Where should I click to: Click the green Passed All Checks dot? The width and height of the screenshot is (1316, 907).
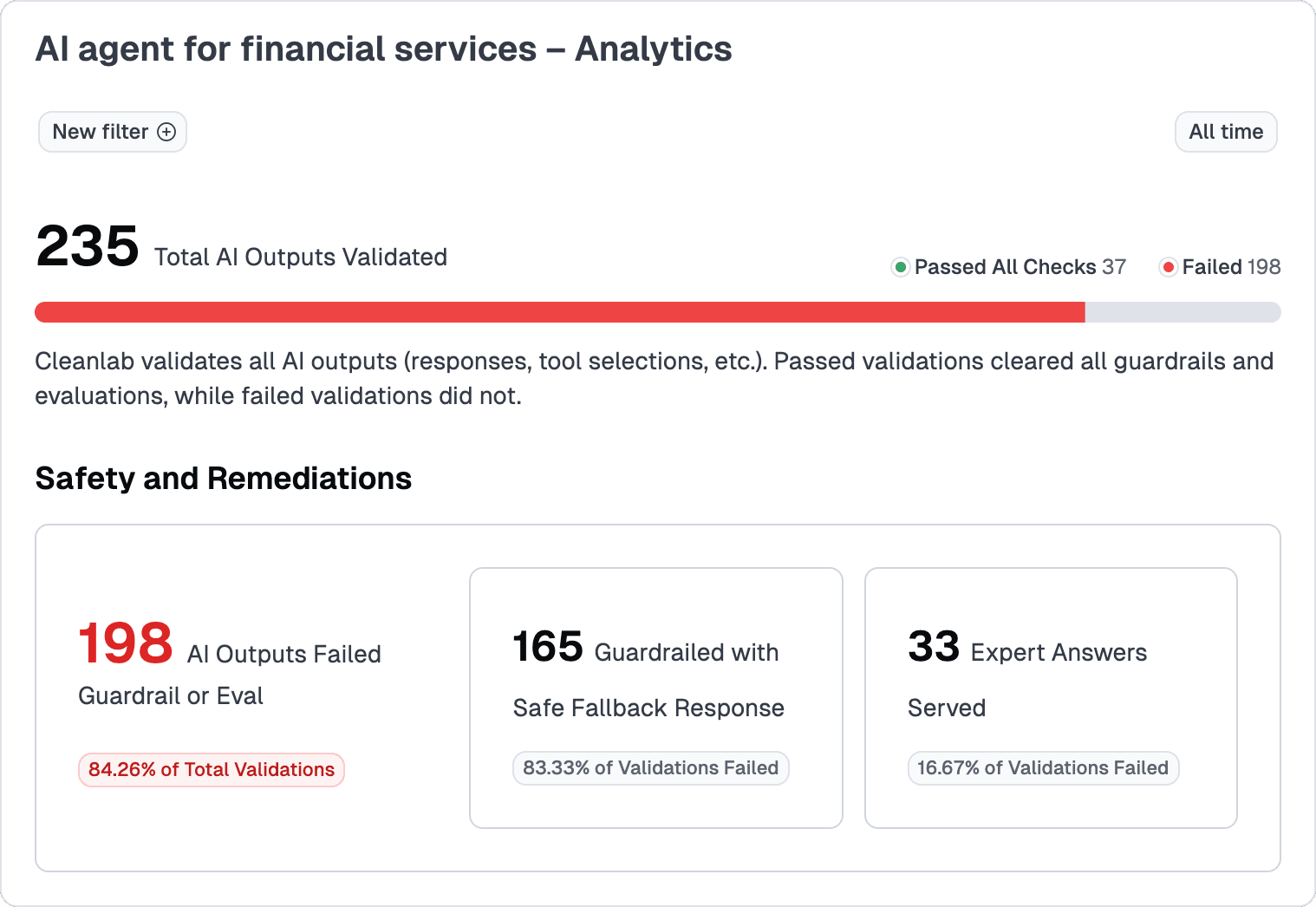tap(901, 267)
